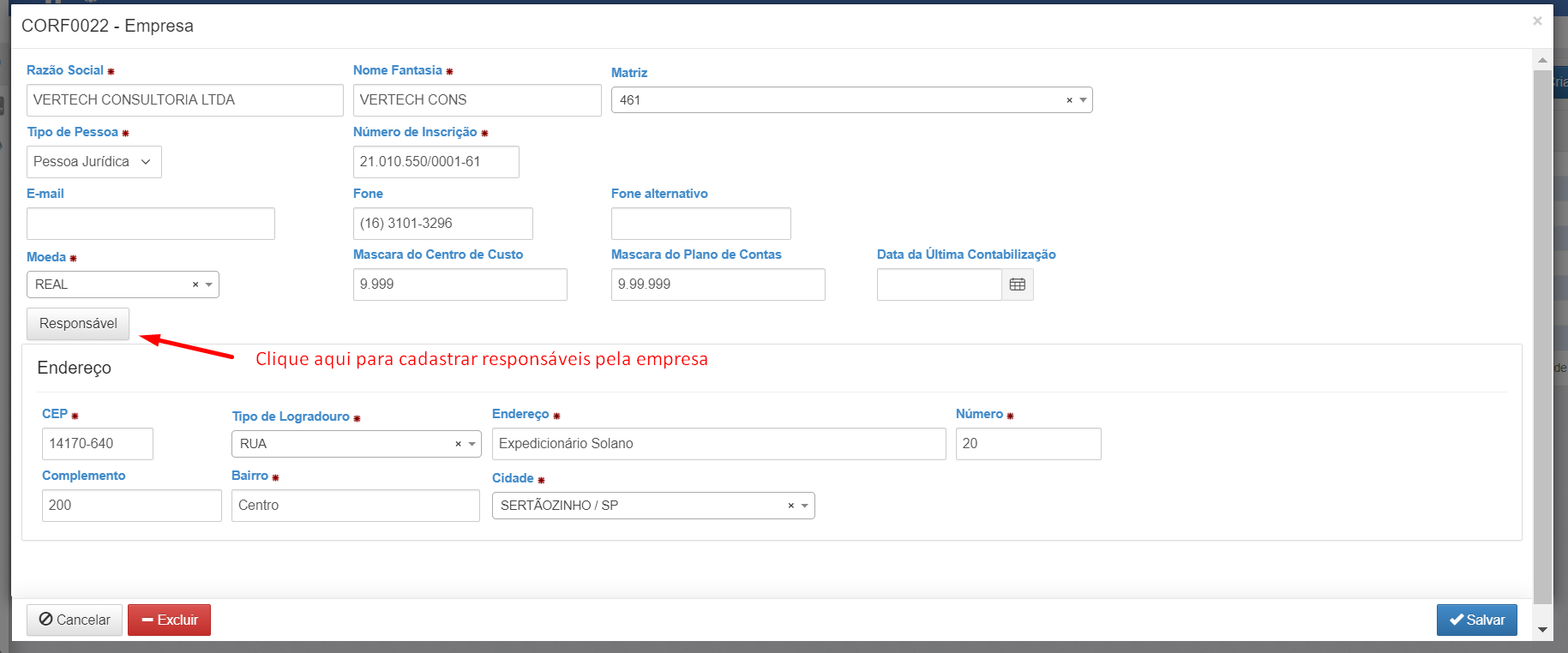Click the dialog's scrollbar down arrow
This screenshot has height=653, width=1568.
(x=1542, y=629)
